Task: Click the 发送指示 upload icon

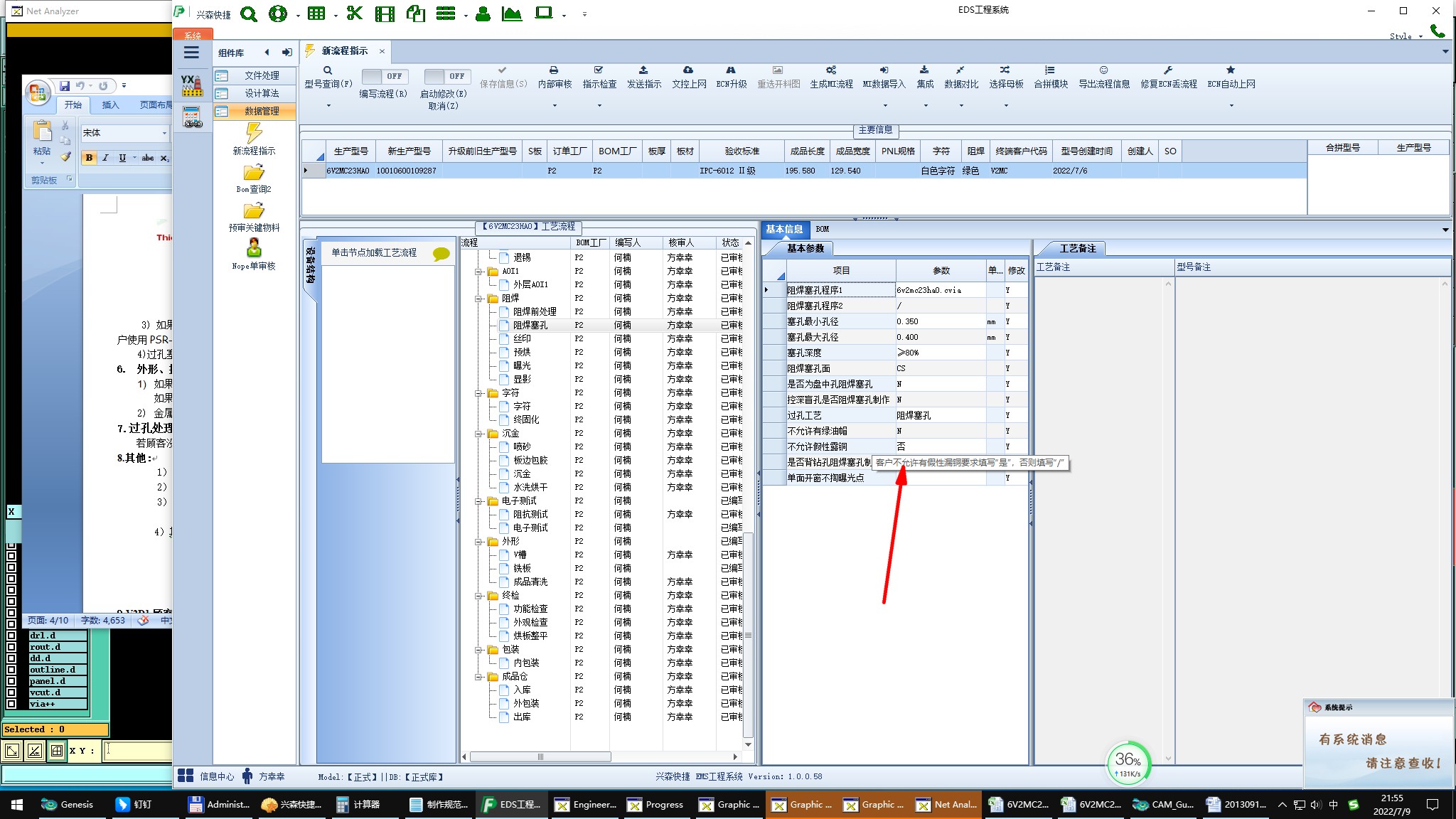Action: 643,70
